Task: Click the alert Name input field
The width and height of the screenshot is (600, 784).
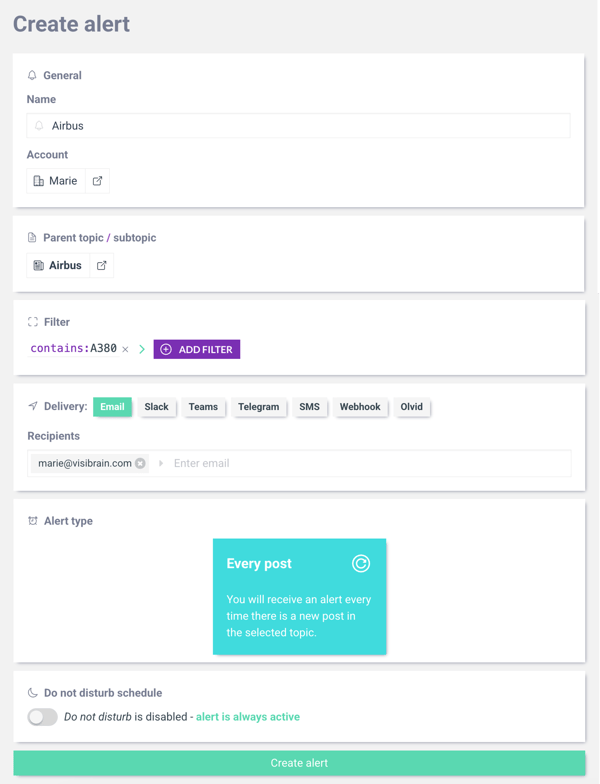Action: pyautogui.click(x=300, y=126)
